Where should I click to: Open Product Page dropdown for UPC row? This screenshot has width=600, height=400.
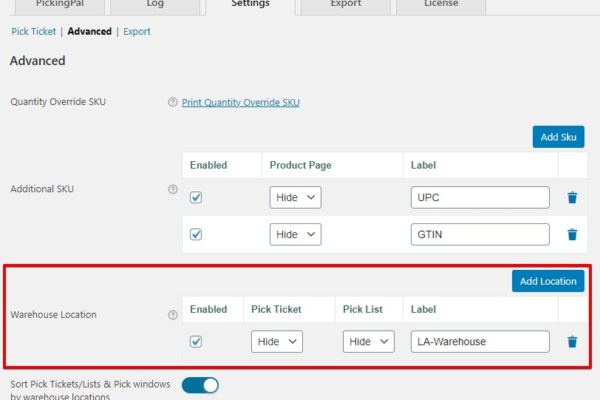295,198
